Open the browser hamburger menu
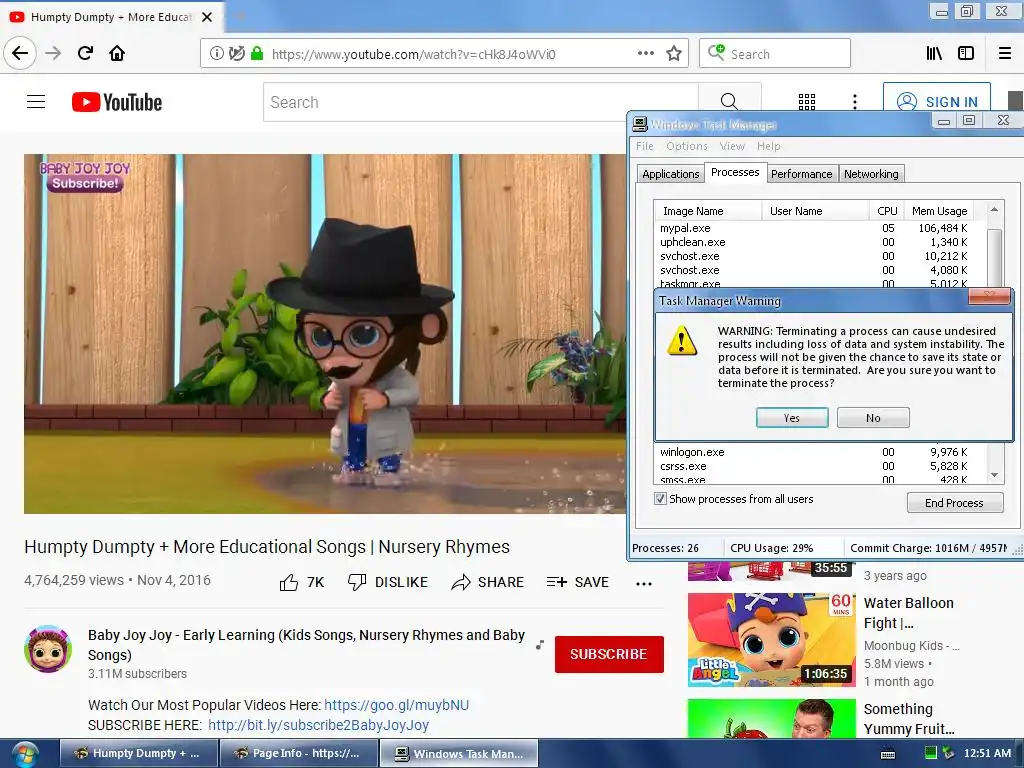Image resolution: width=1024 pixels, height=768 pixels. point(1005,54)
